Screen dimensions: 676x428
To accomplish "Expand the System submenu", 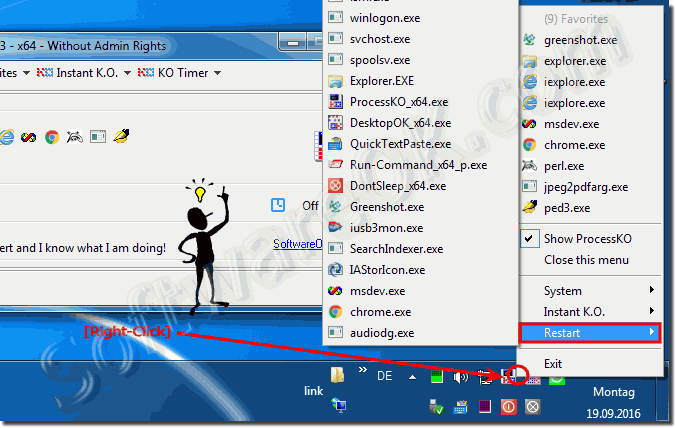I will click(x=591, y=291).
